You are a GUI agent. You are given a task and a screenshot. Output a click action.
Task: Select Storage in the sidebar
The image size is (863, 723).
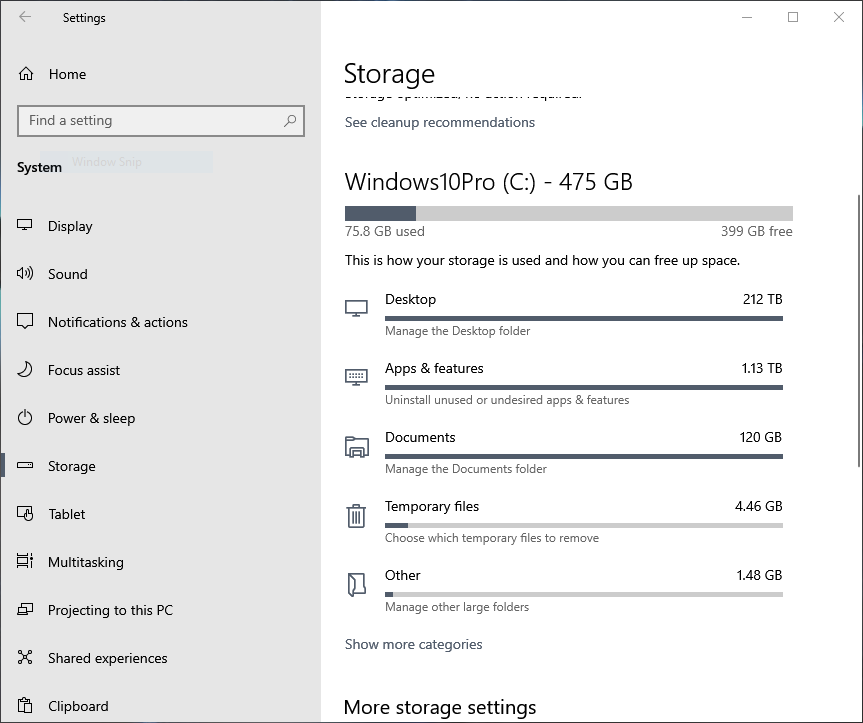tap(72, 466)
